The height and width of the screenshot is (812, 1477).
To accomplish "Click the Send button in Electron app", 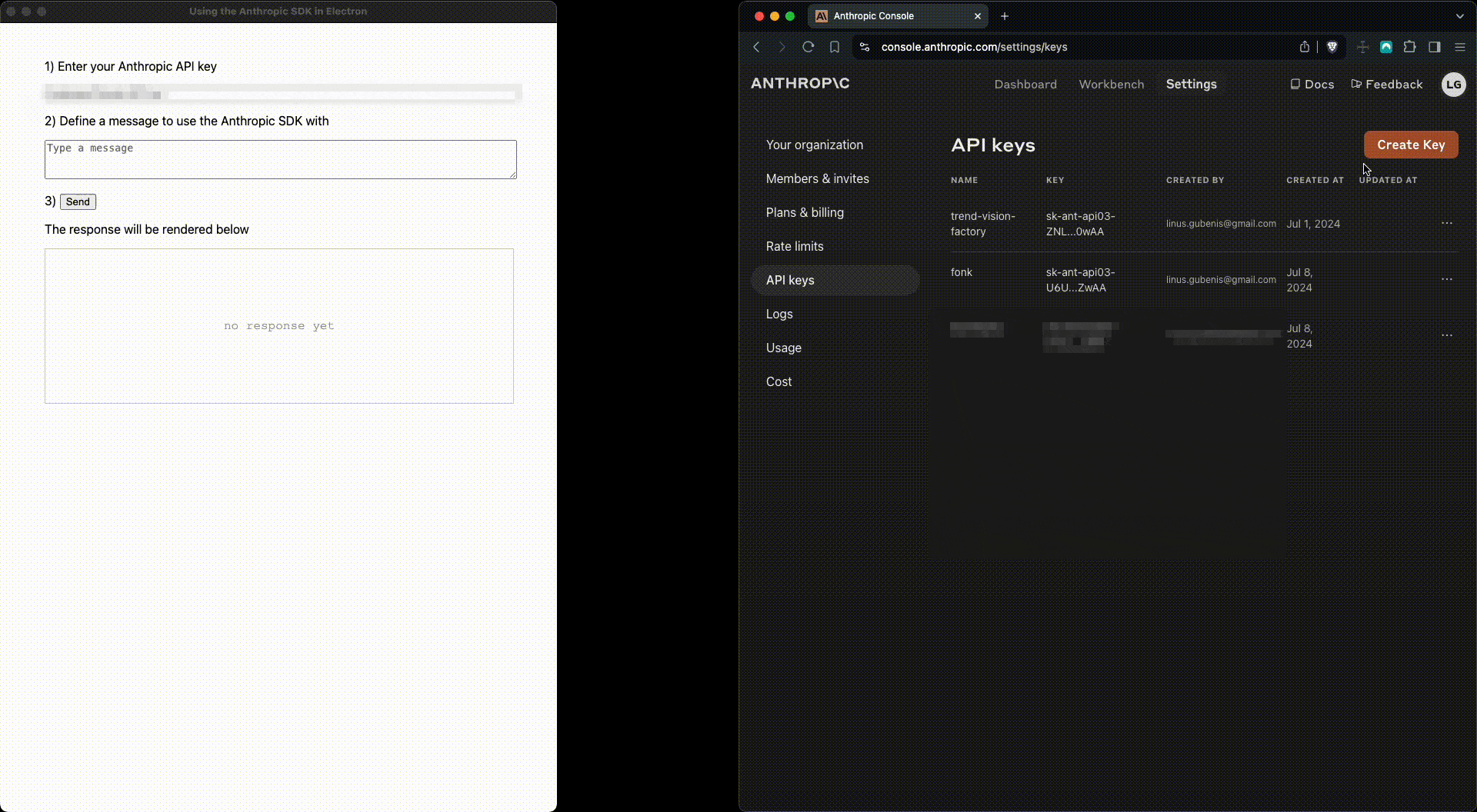I will [78, 201].
